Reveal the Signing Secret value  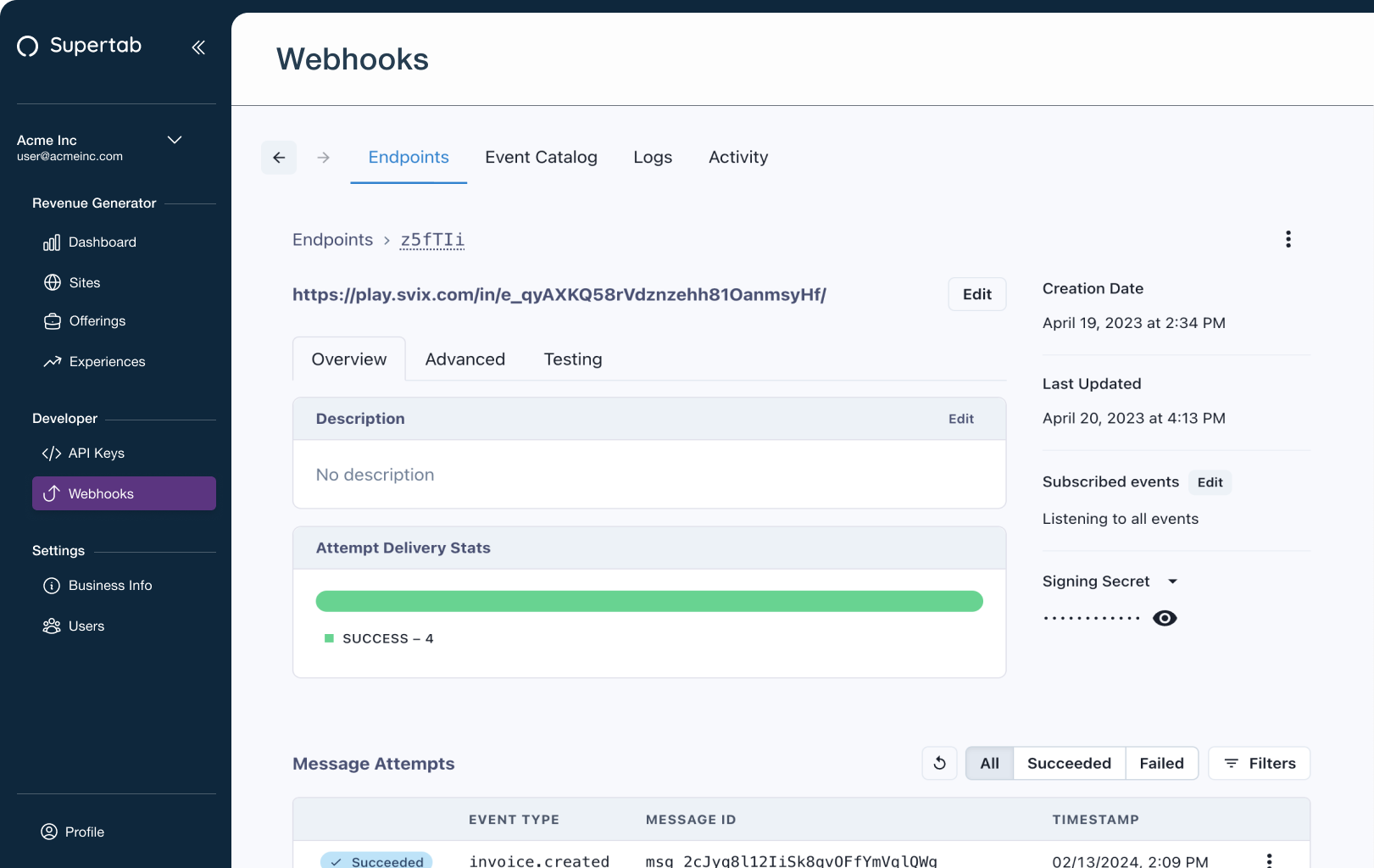click(x=1165, y=618)
